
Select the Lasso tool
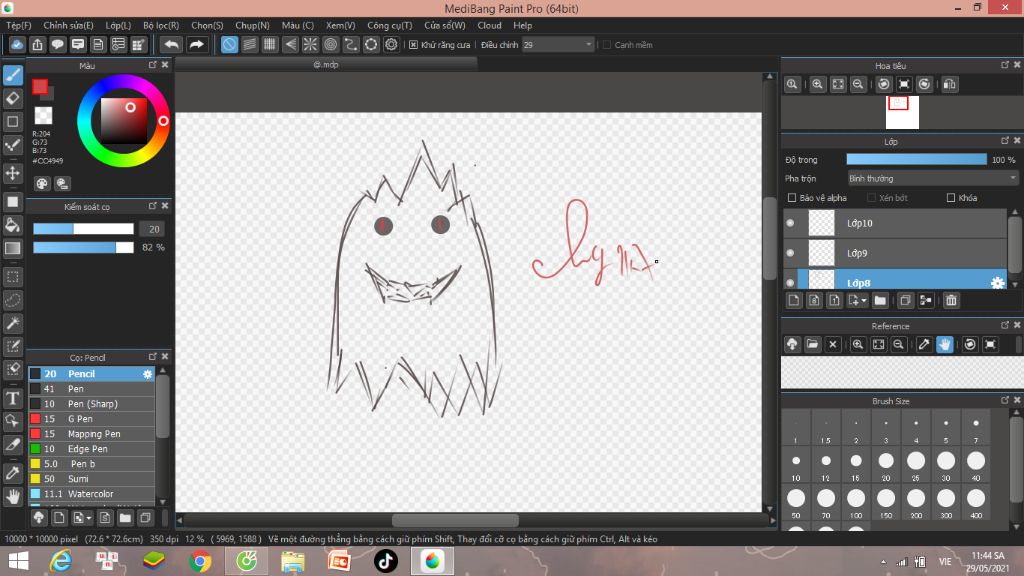[12, 300]
